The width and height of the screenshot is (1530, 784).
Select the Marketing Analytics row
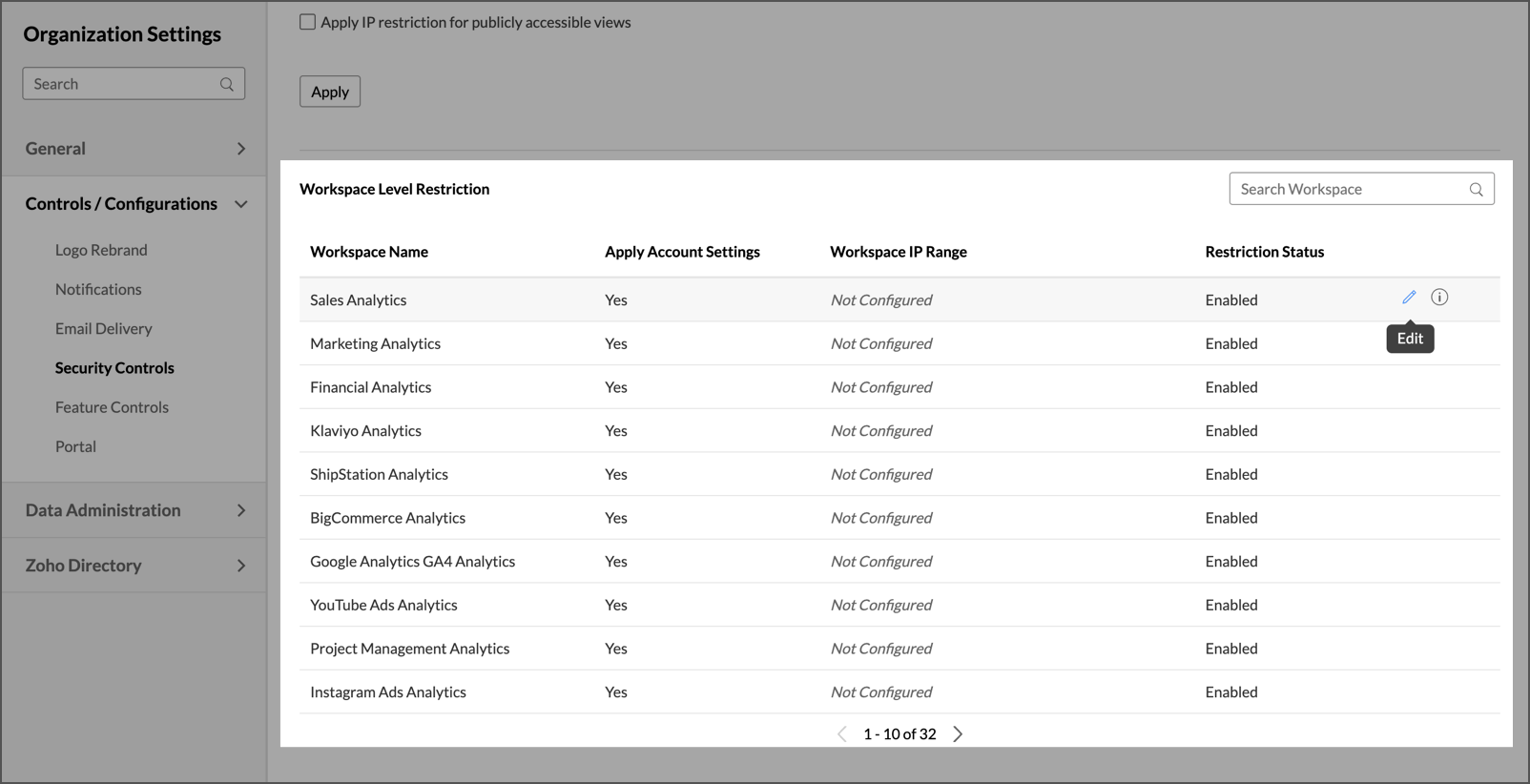pyautogui.click(x=899, y=343)
